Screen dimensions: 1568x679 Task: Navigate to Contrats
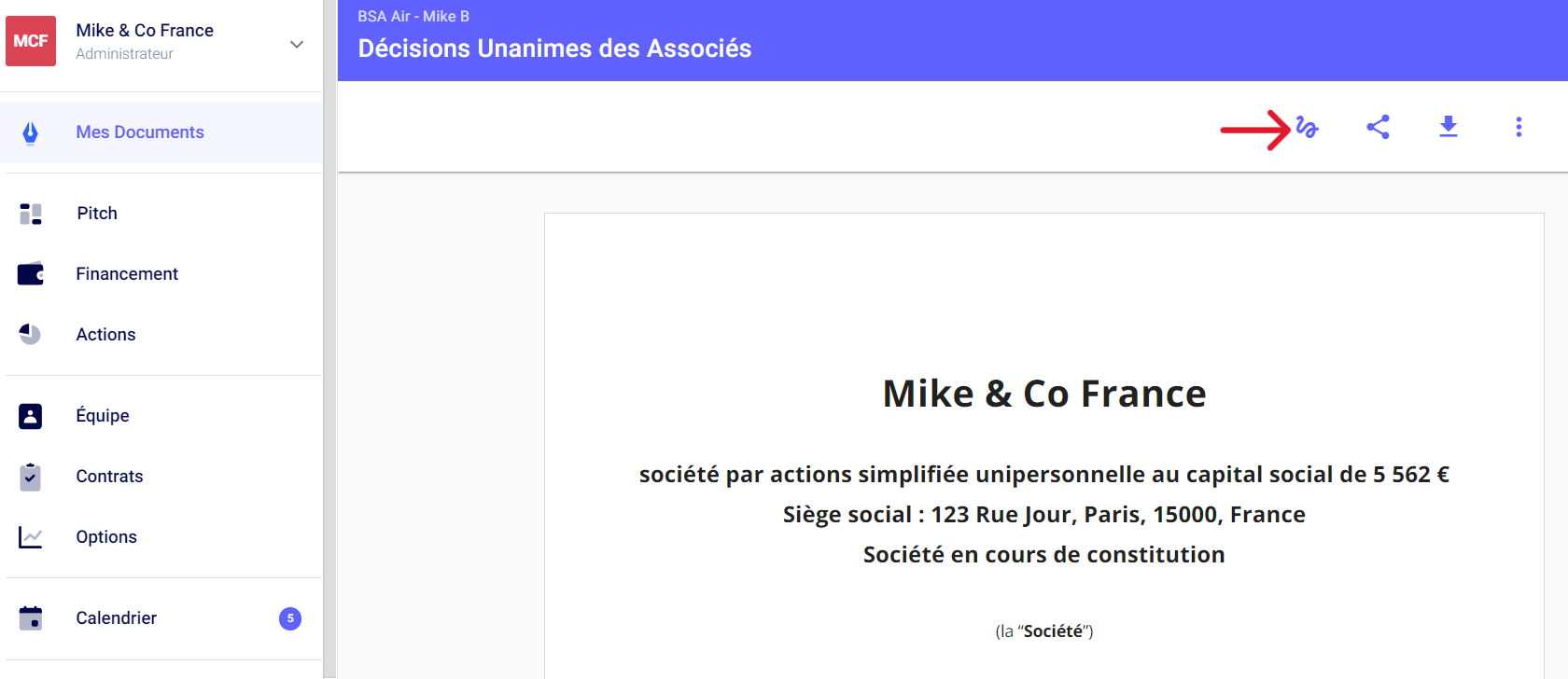(109, 477)
